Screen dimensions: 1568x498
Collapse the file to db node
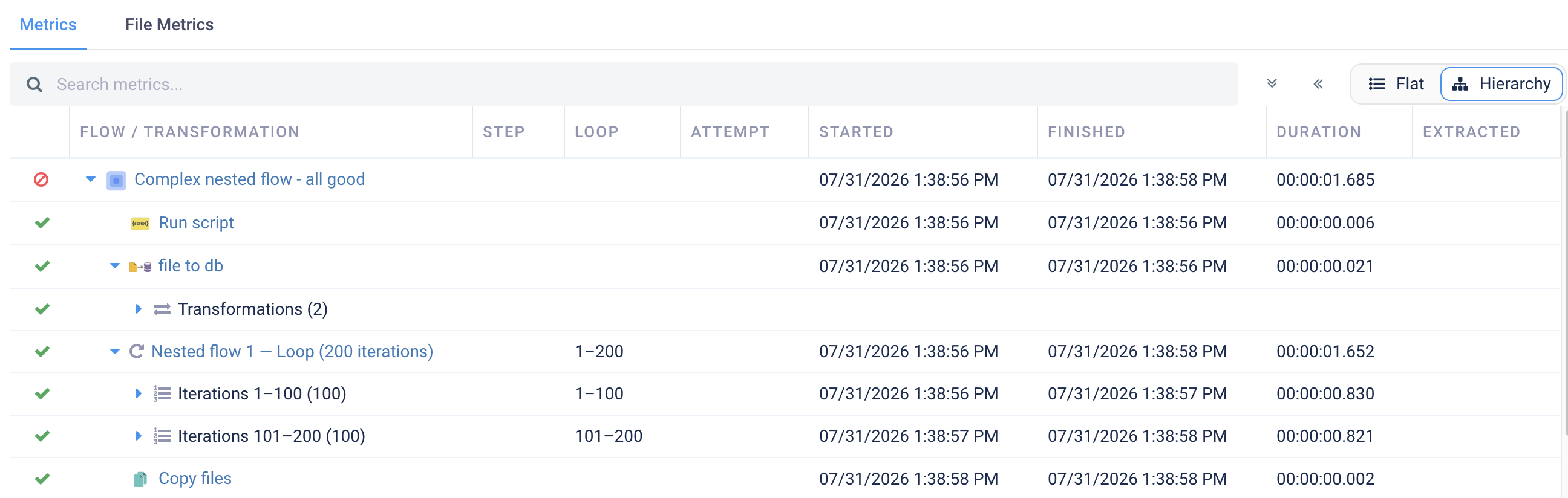point(114,266)
